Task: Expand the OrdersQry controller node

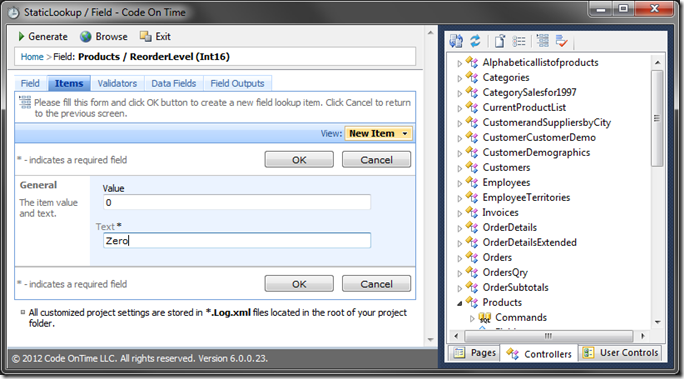Action: 459,273
